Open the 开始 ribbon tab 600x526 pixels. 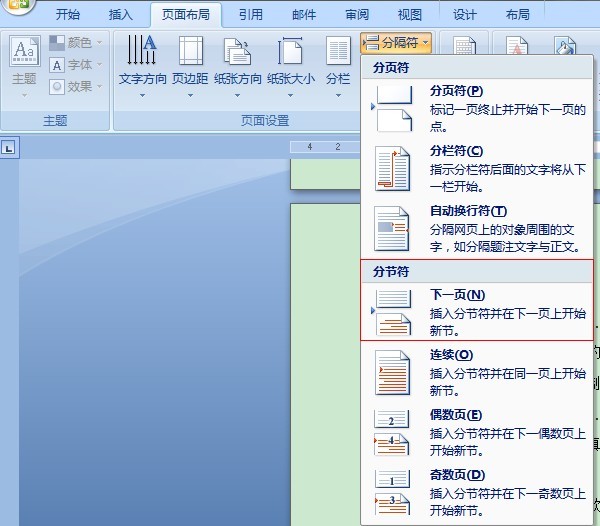pos(68,15)
